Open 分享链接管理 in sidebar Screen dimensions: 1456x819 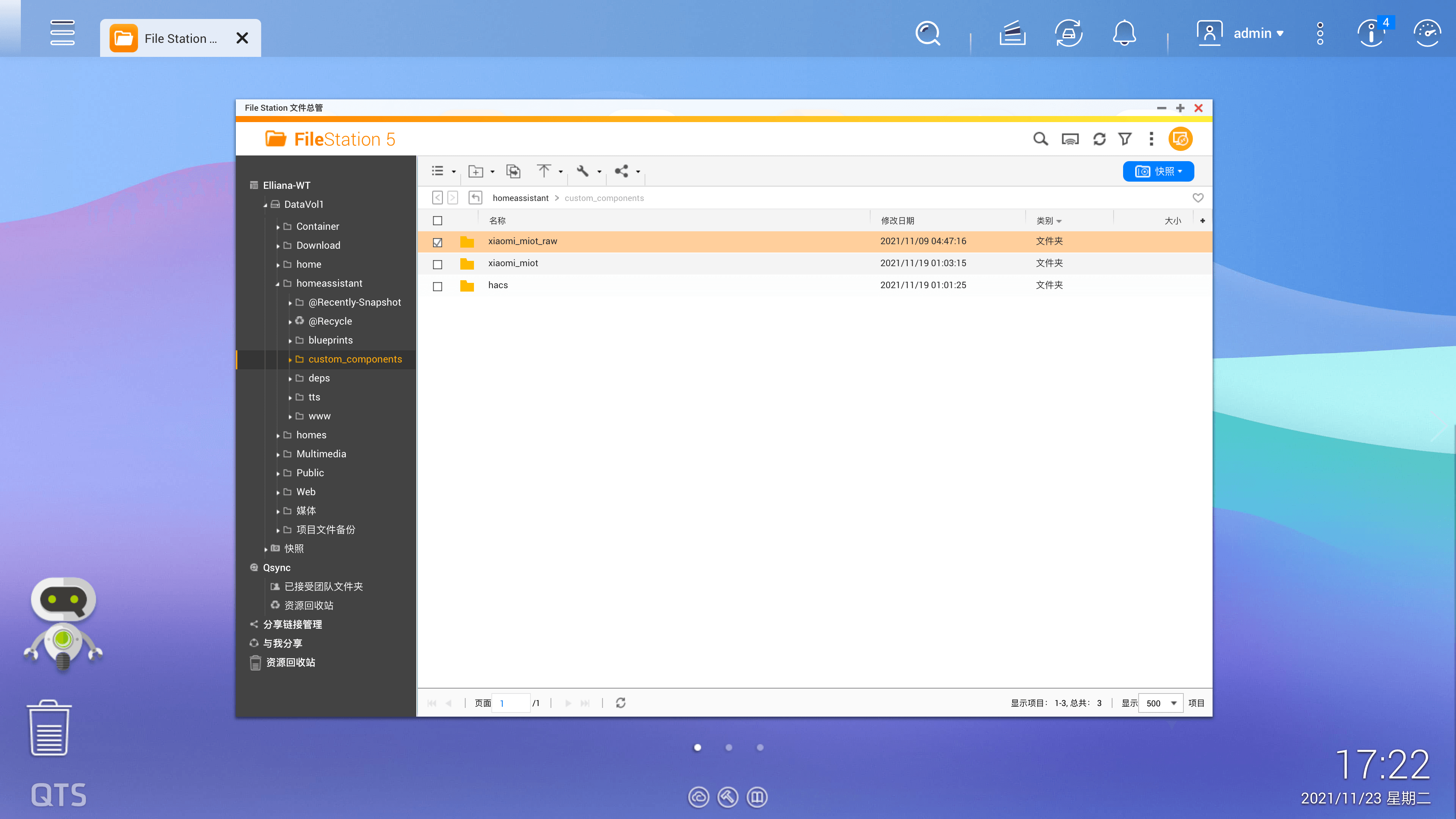click(292, 624)
